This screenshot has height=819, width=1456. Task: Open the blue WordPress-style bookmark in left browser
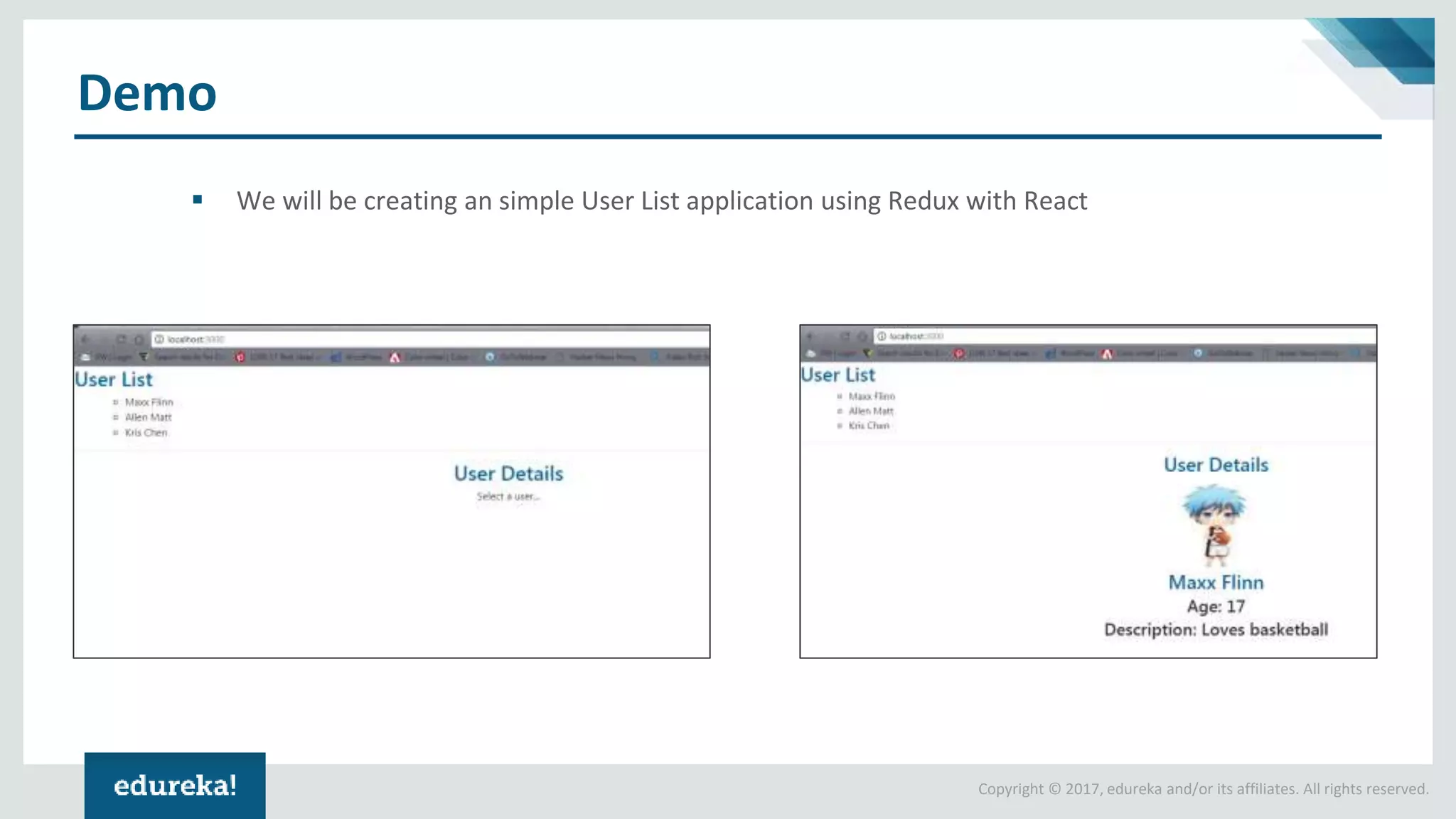(x=336, y=357)
